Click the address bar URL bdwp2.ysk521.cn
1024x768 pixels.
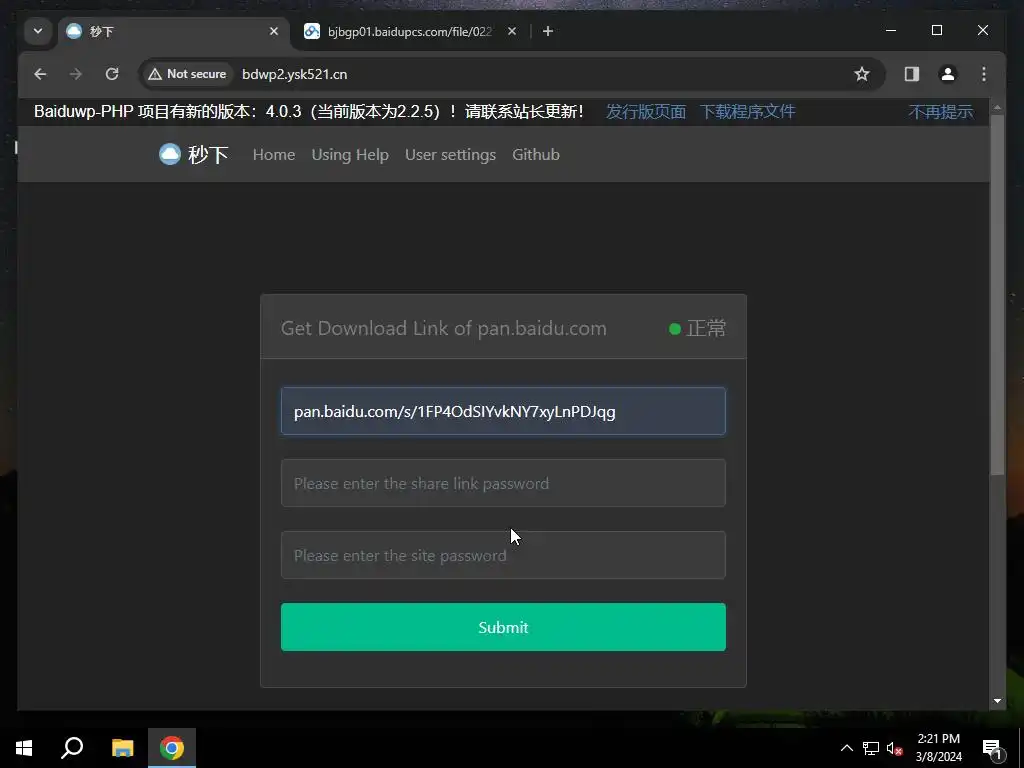(295, 74)
